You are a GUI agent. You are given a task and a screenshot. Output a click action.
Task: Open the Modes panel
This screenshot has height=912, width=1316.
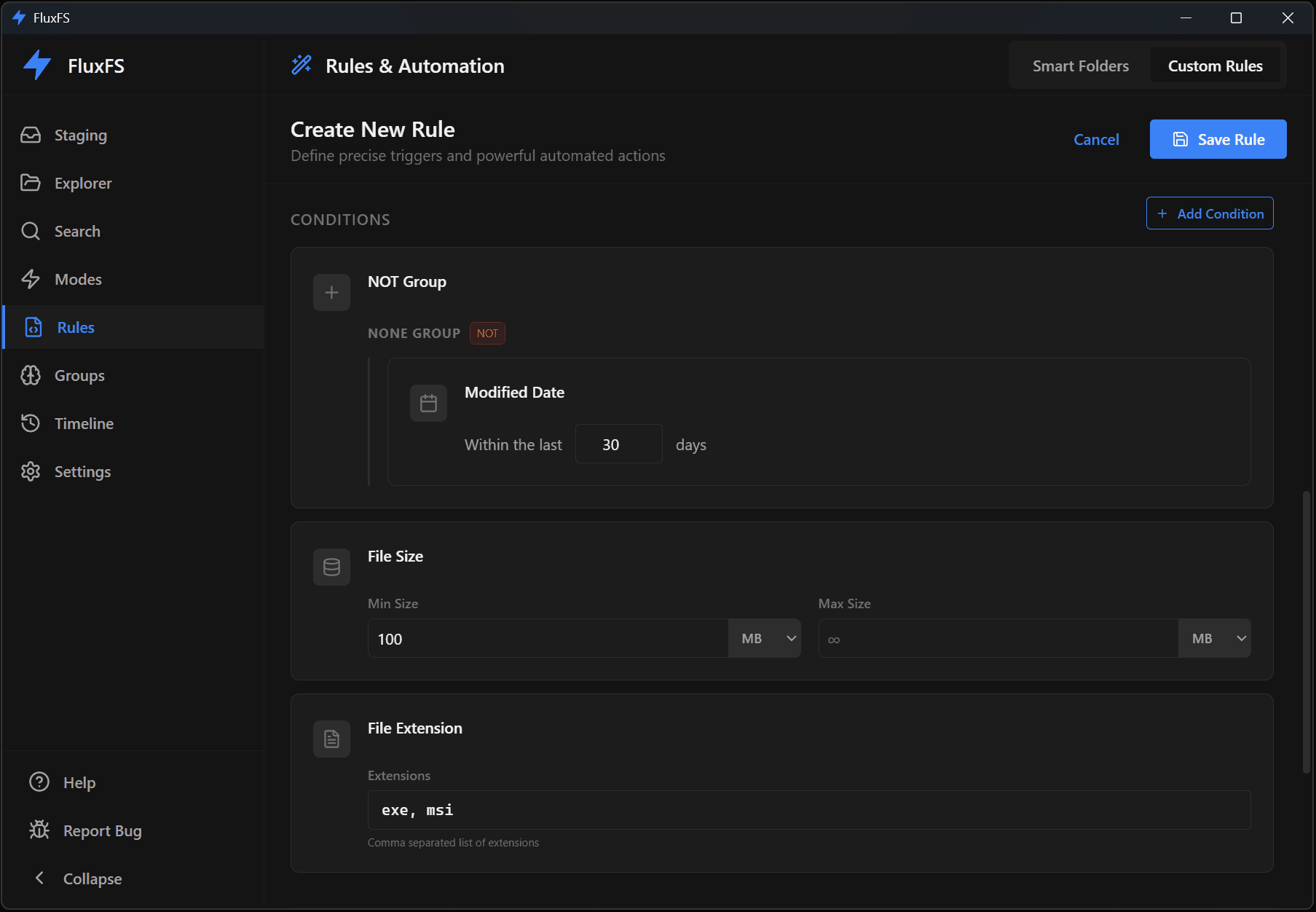[x=78, y=279]
